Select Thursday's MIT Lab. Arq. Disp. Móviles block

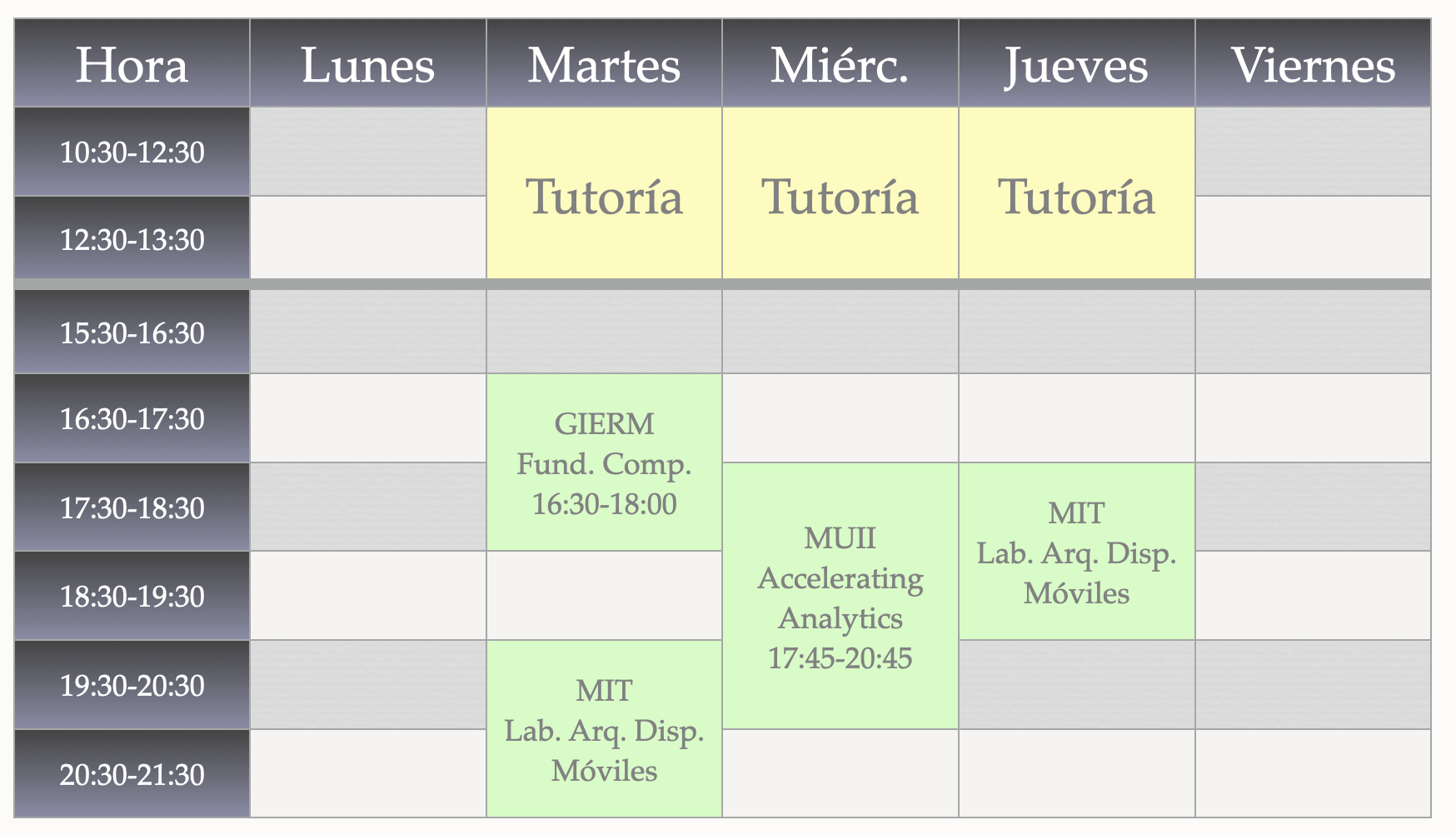click(1077, 552)
